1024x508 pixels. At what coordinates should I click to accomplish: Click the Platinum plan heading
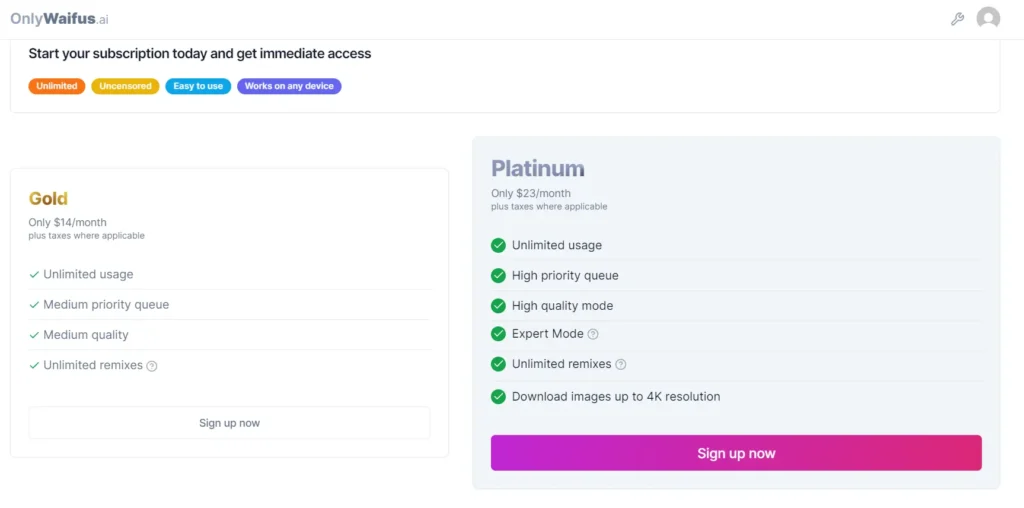(x=538, y=168)
